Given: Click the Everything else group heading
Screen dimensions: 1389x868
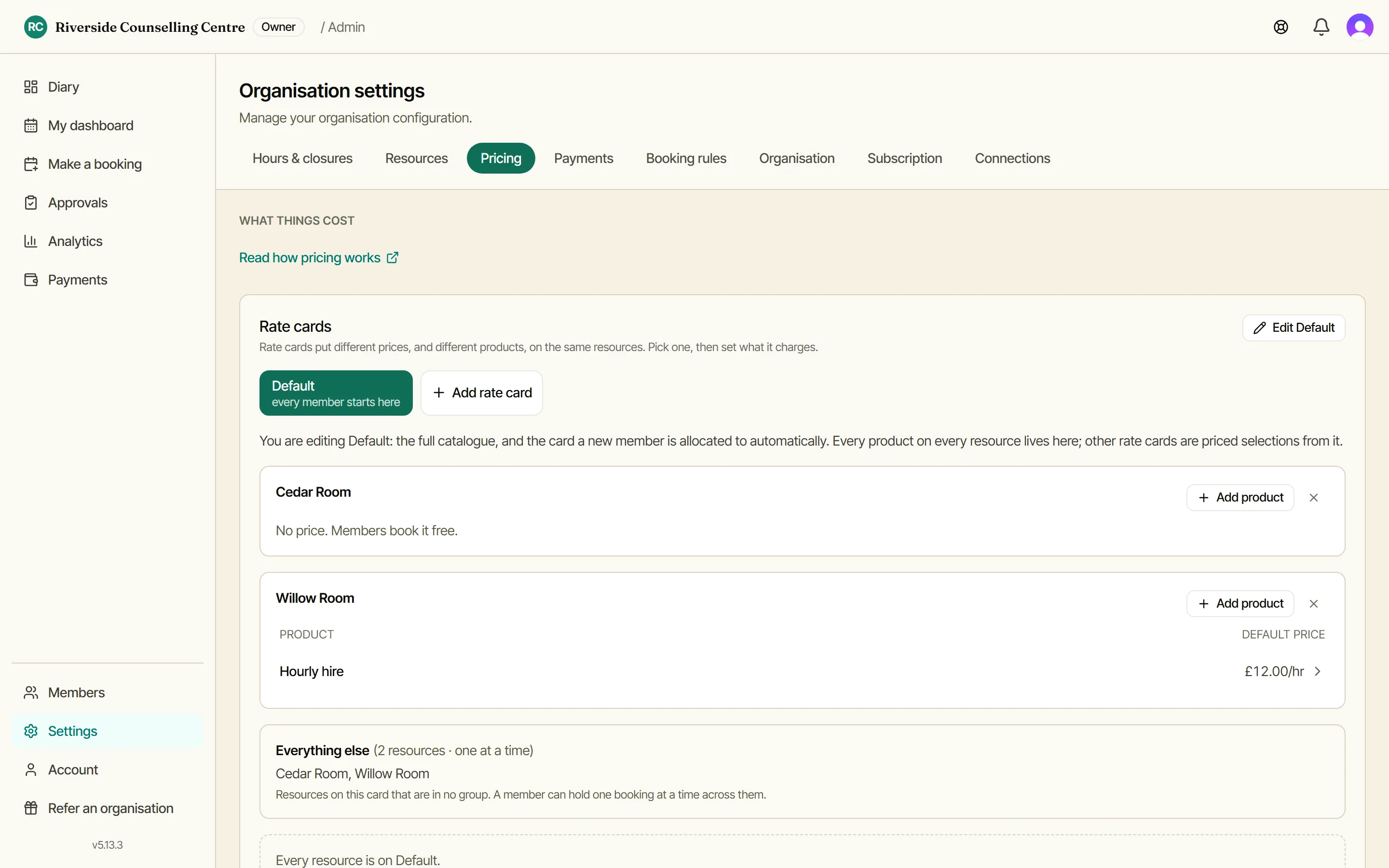Looking at the screenshot, I should tap(322, 750).
